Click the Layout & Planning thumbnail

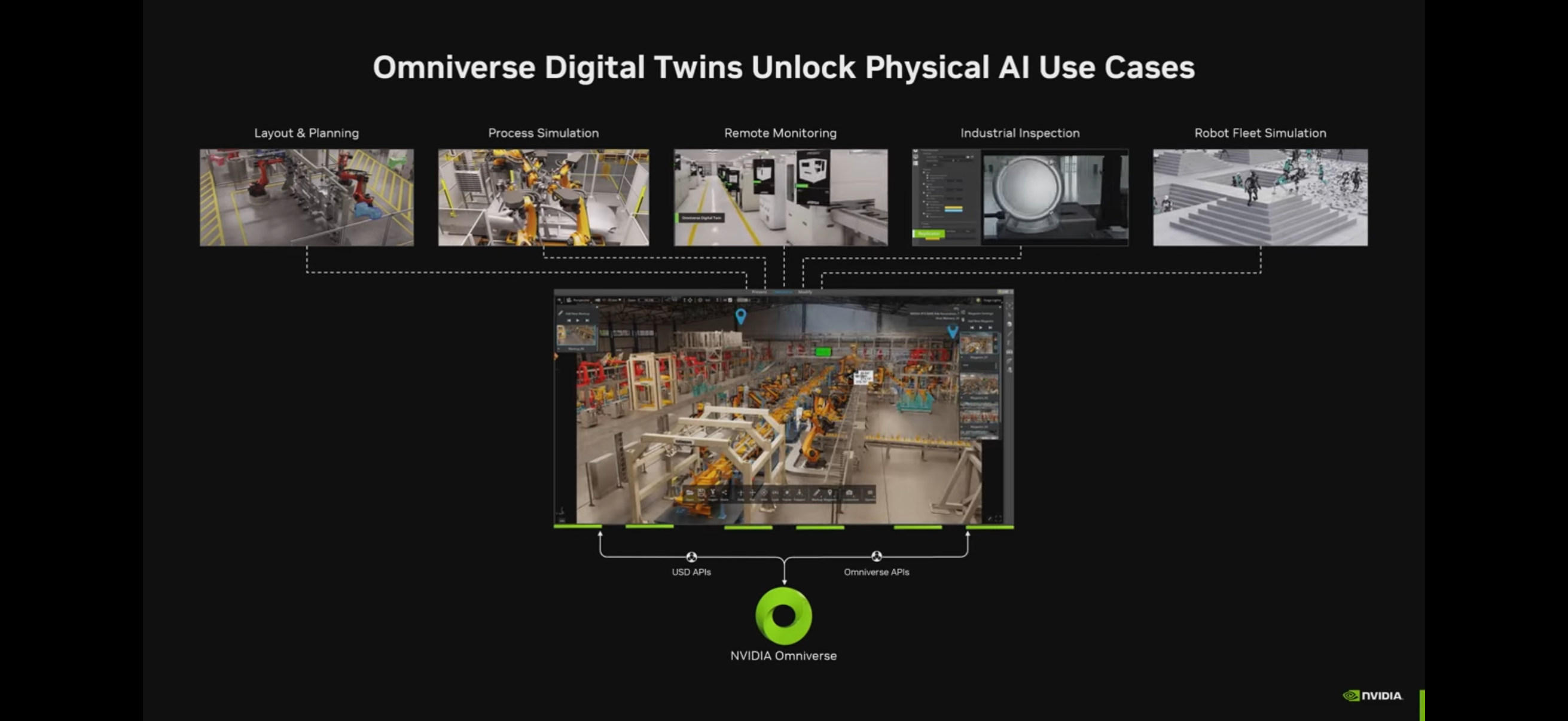[x=307, y=198]
